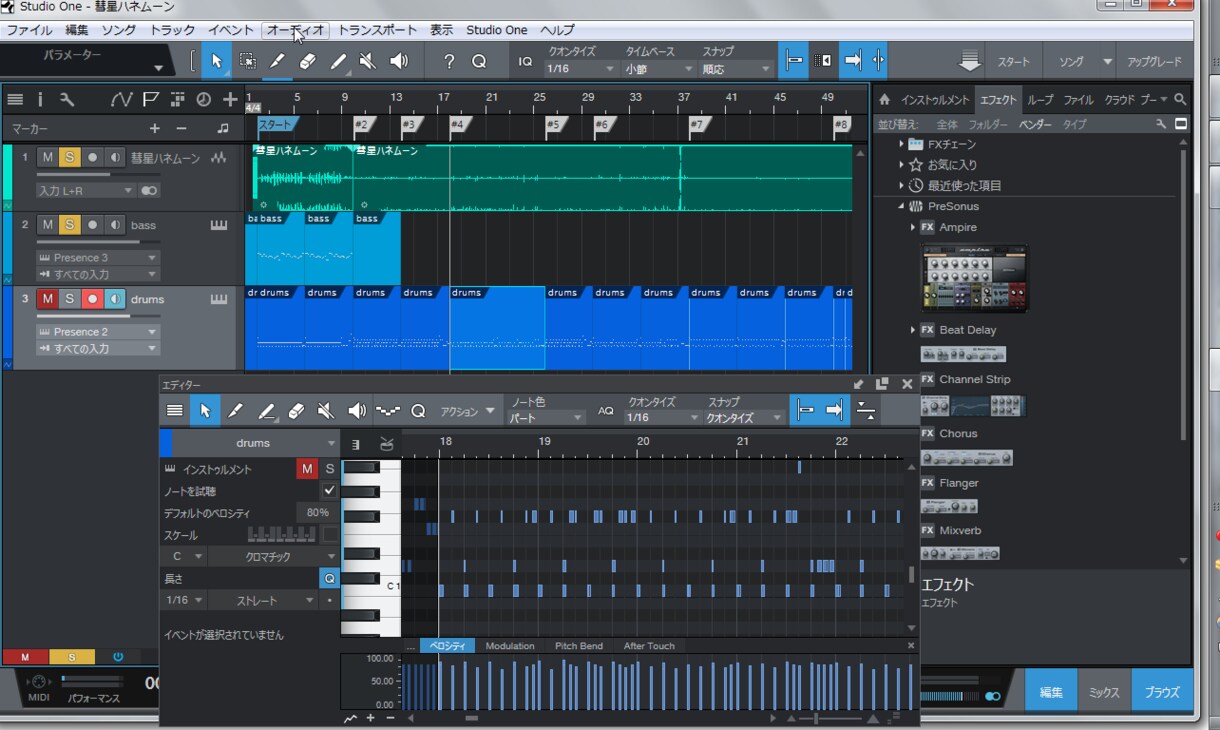Toggle input monitor on the drums track

(115, 298)
